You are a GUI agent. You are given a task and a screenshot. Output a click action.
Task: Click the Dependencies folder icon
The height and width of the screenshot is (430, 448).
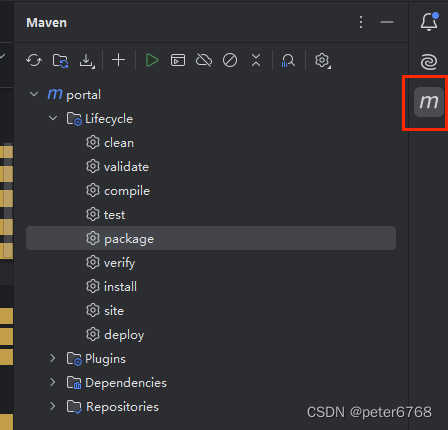(74, 383)
